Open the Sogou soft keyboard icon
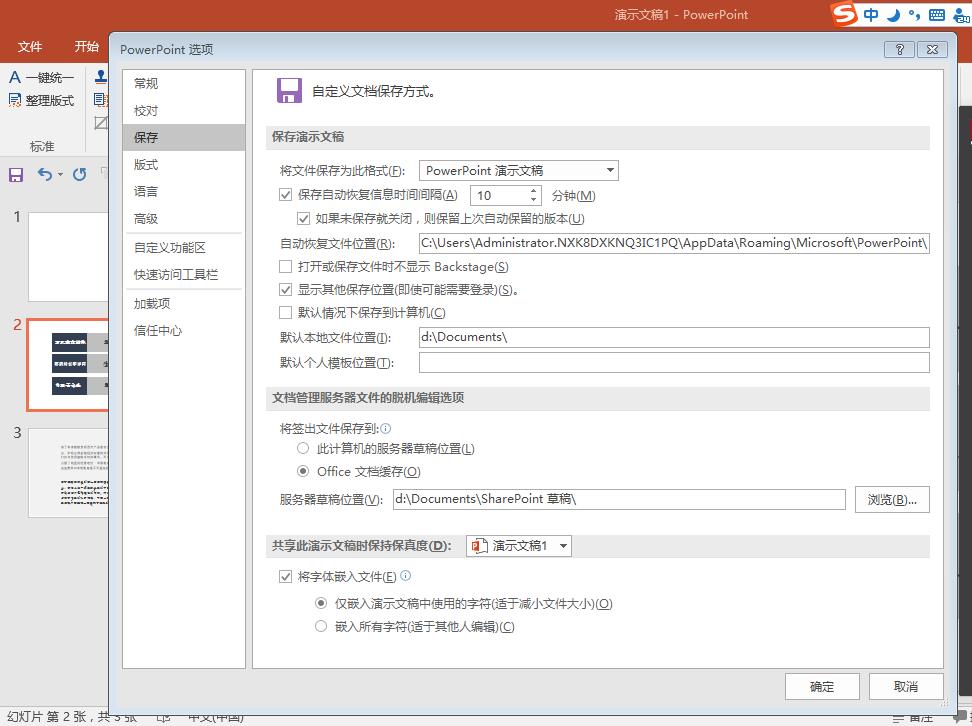 [937, 15]
